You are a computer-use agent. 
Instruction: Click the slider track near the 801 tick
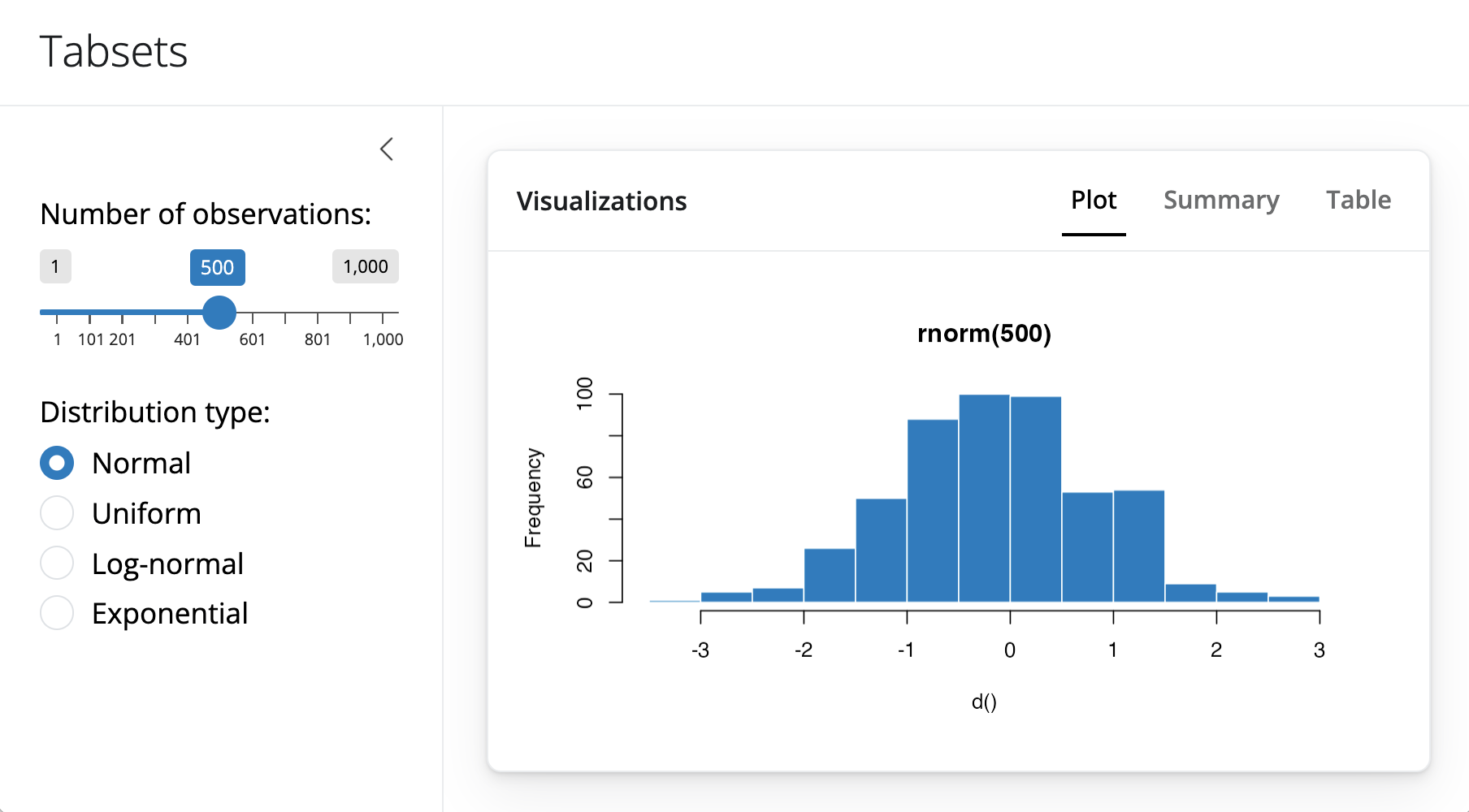(318, 312)
